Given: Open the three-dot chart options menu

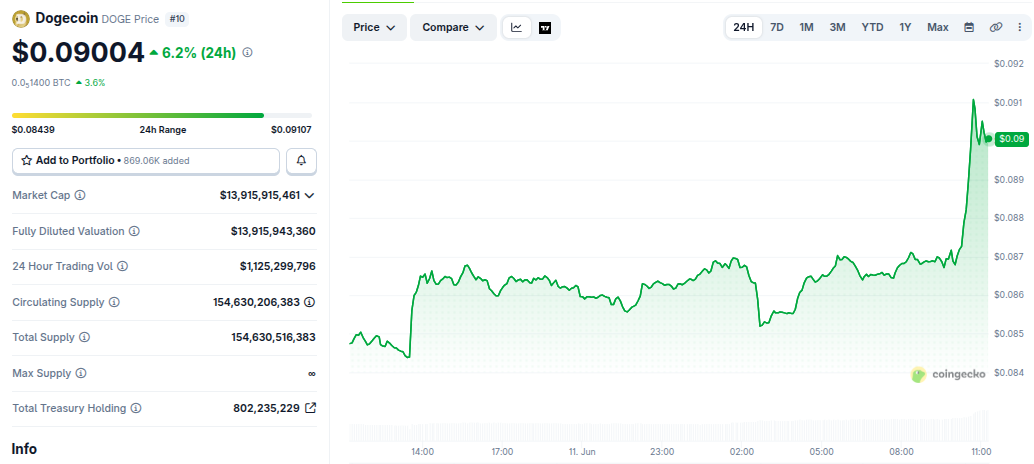Looking at the screenshot, I should [x=1019, y=28].
